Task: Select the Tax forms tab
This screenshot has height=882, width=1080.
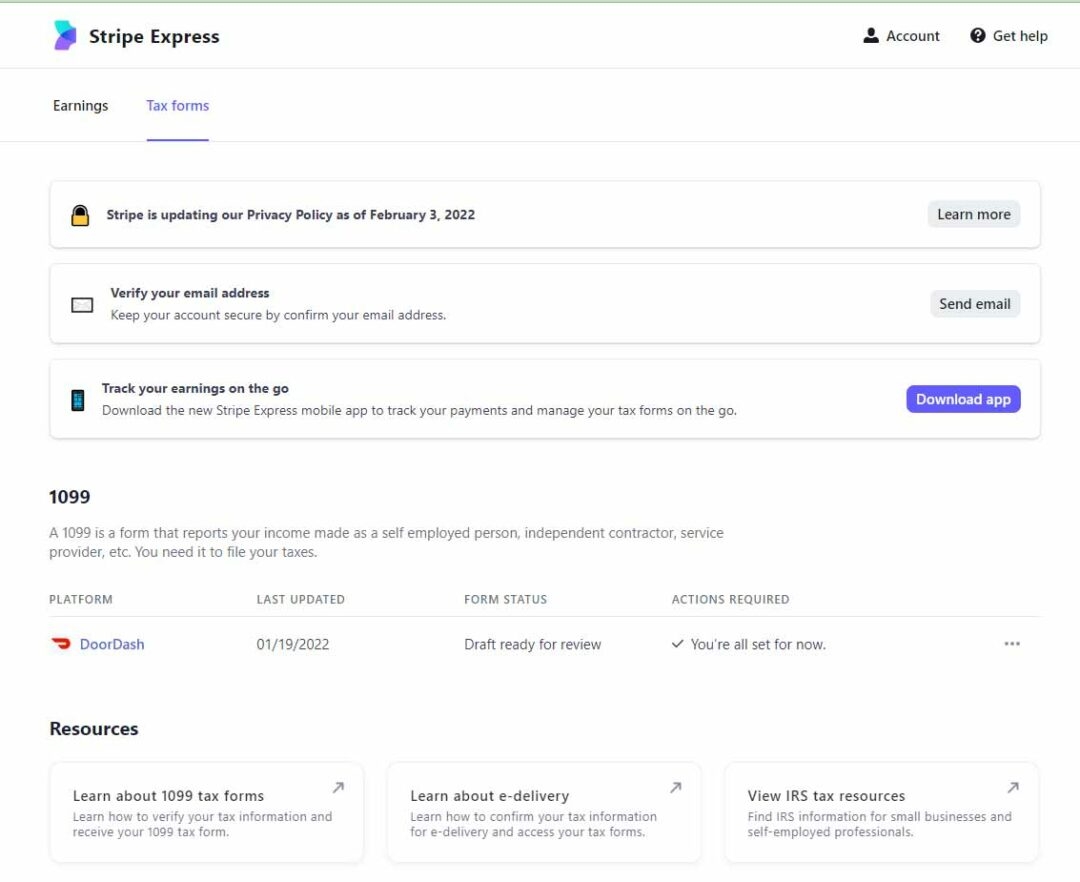Action: 177,105
